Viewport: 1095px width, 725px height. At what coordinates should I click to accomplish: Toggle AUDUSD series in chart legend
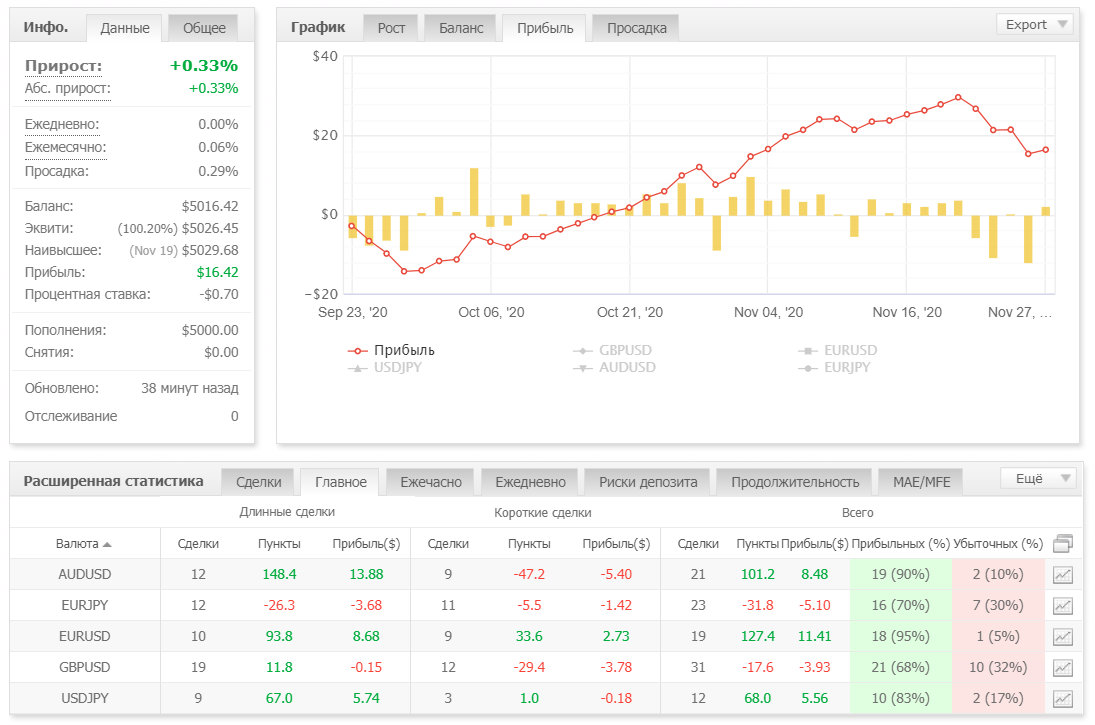pyautogui.click(x=614, y=367)
